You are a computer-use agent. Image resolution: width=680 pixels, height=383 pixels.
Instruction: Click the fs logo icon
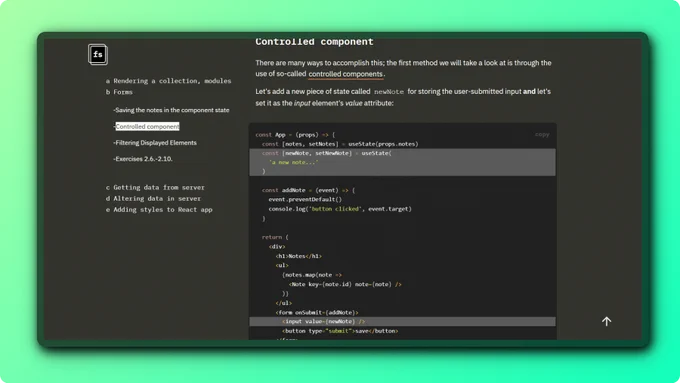(98, 55)
